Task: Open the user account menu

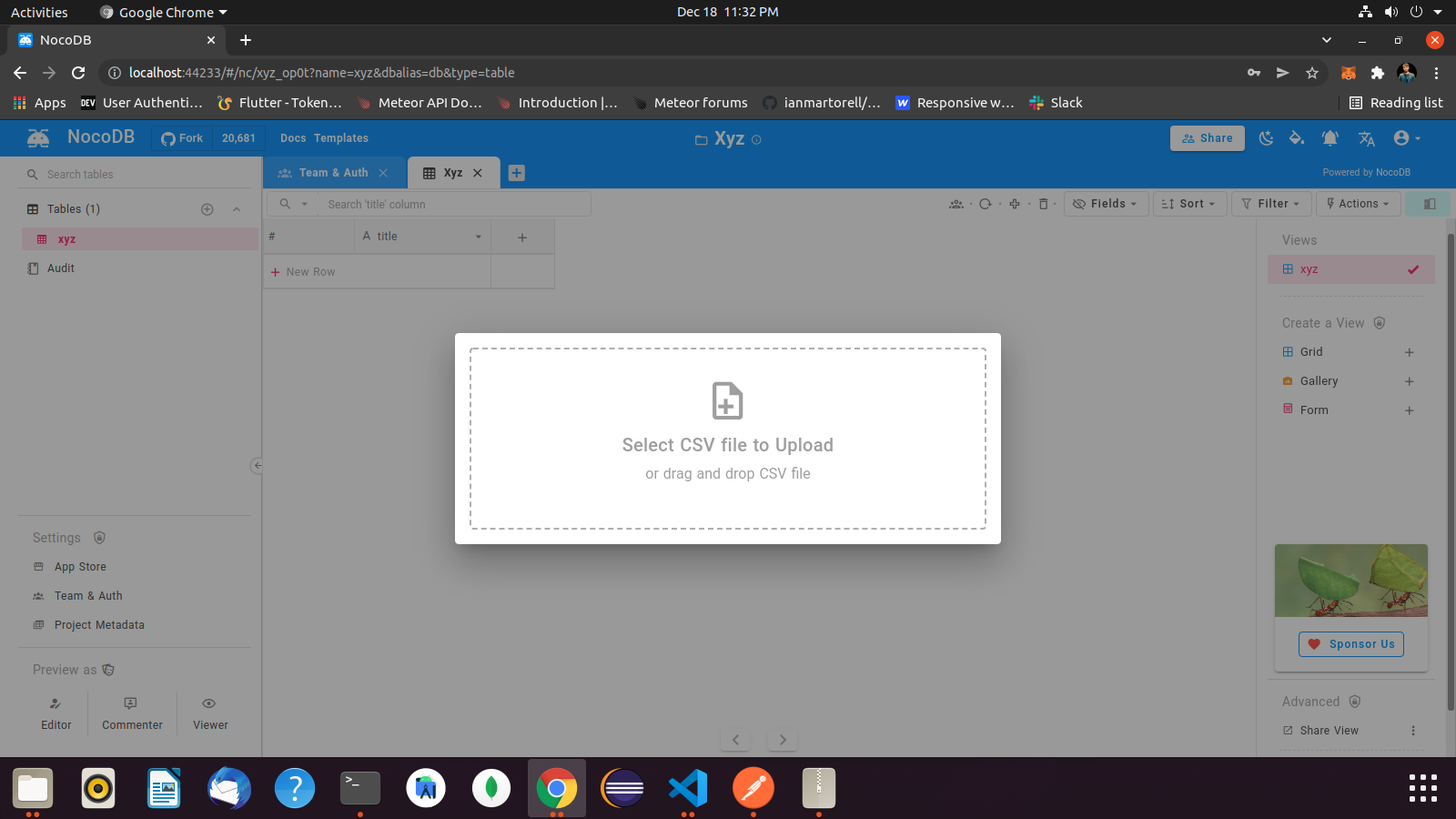Action: [x=1406, y=138]
